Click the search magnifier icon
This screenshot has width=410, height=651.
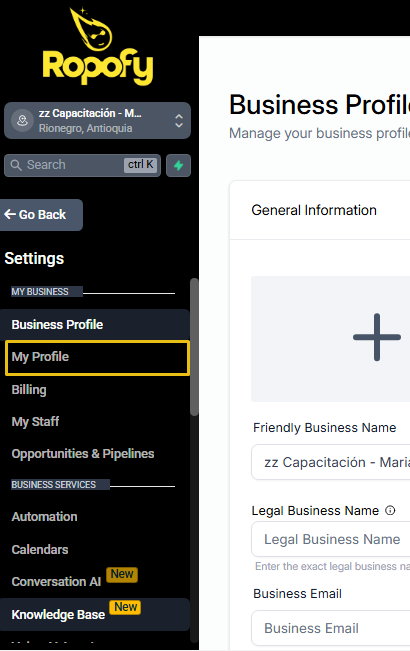tap(16, 165)
